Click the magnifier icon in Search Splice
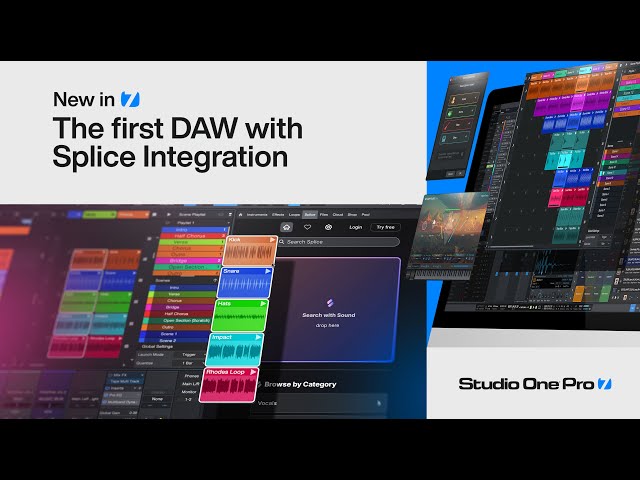 coord(282,242)
